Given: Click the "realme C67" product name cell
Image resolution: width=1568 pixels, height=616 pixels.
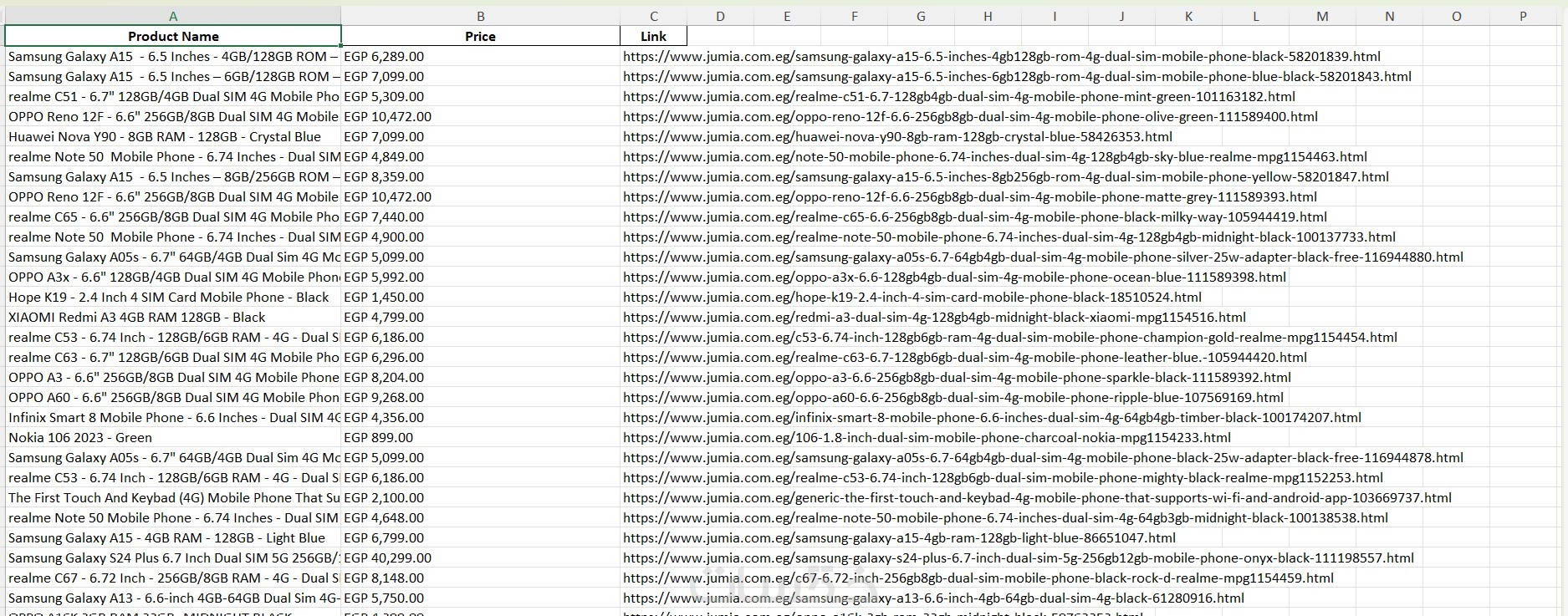Looking at the screenshot, I should [x=173, y=578].
